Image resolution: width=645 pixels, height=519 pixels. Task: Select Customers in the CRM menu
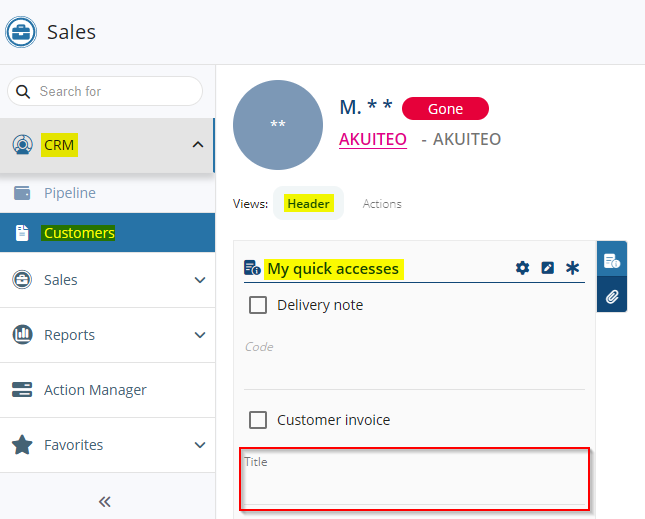click(x=79, y=233)
